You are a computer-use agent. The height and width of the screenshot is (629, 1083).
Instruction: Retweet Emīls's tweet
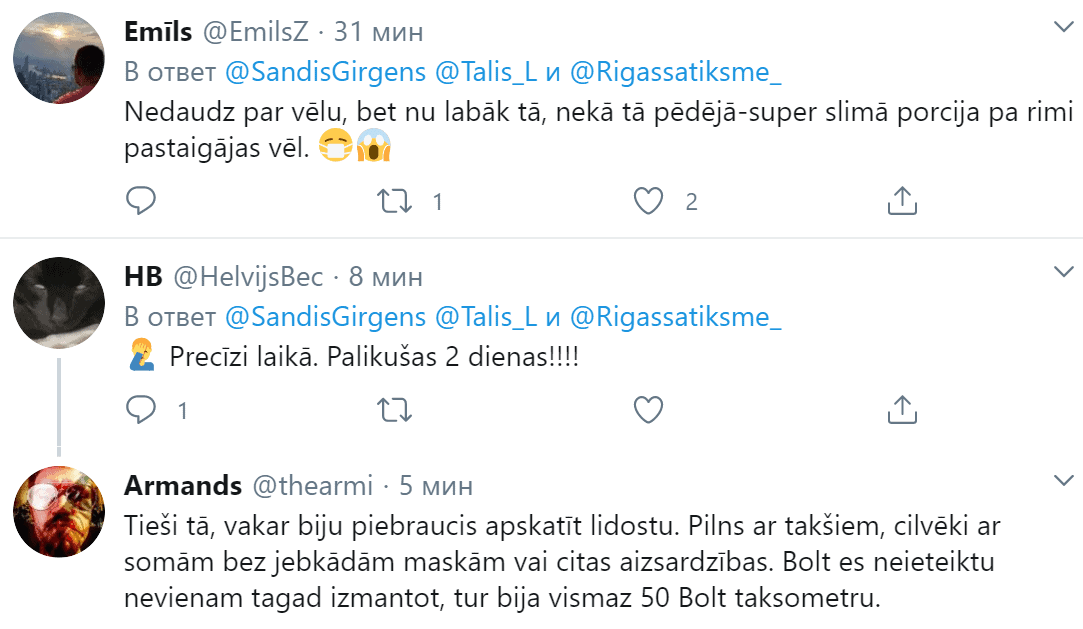tap(396, 202)
